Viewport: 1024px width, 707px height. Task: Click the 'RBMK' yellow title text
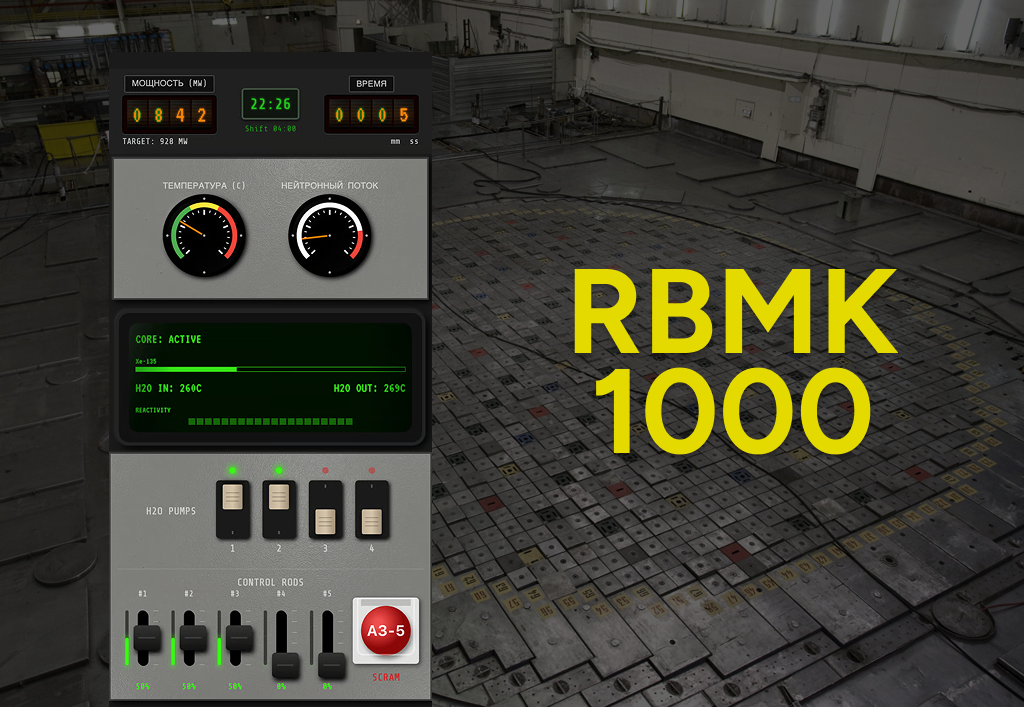click(735, 310)
